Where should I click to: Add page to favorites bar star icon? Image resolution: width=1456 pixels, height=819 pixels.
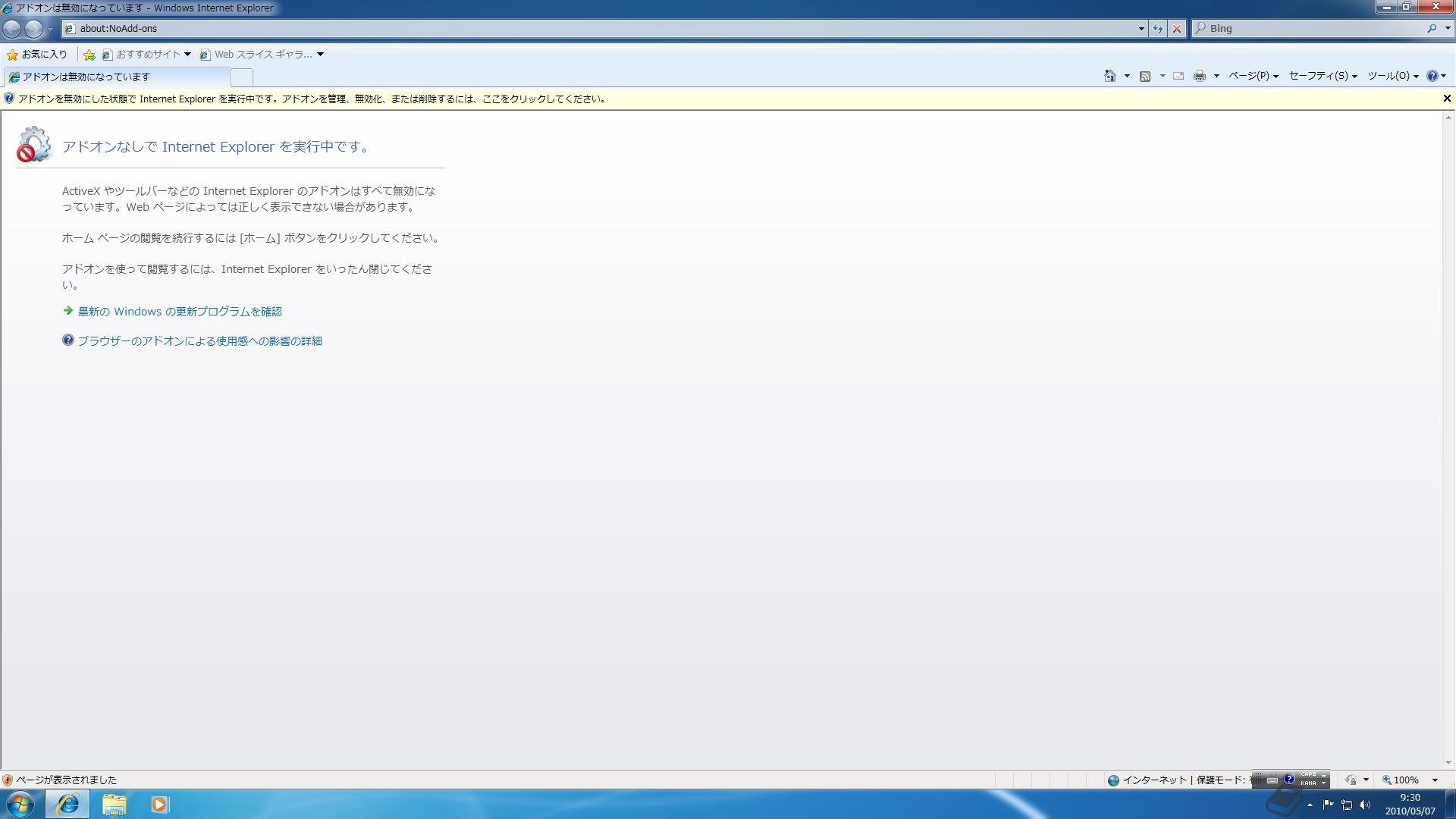pyautogui.click(x=89, y=55)
